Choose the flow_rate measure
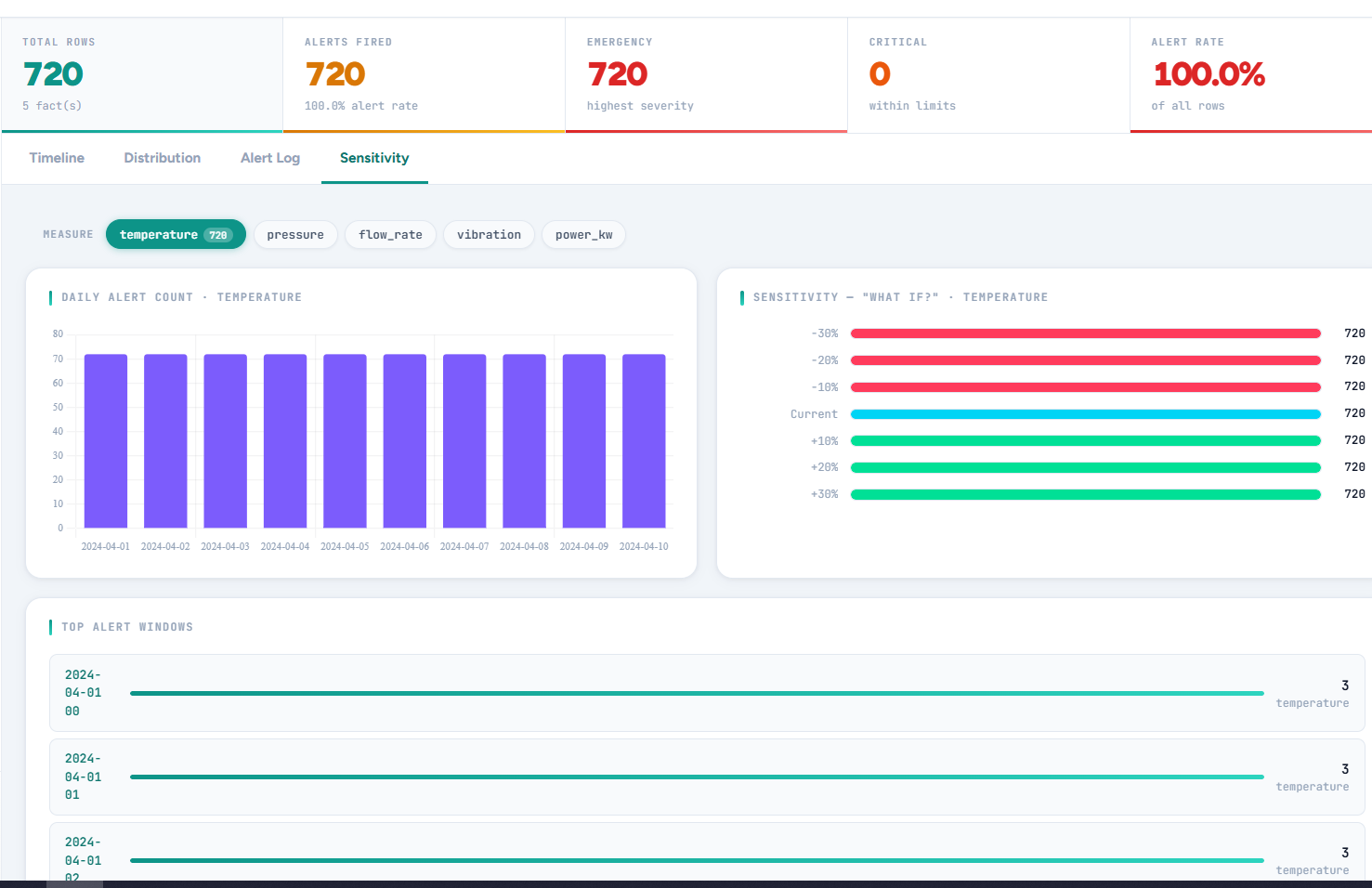 coord(390,234)
